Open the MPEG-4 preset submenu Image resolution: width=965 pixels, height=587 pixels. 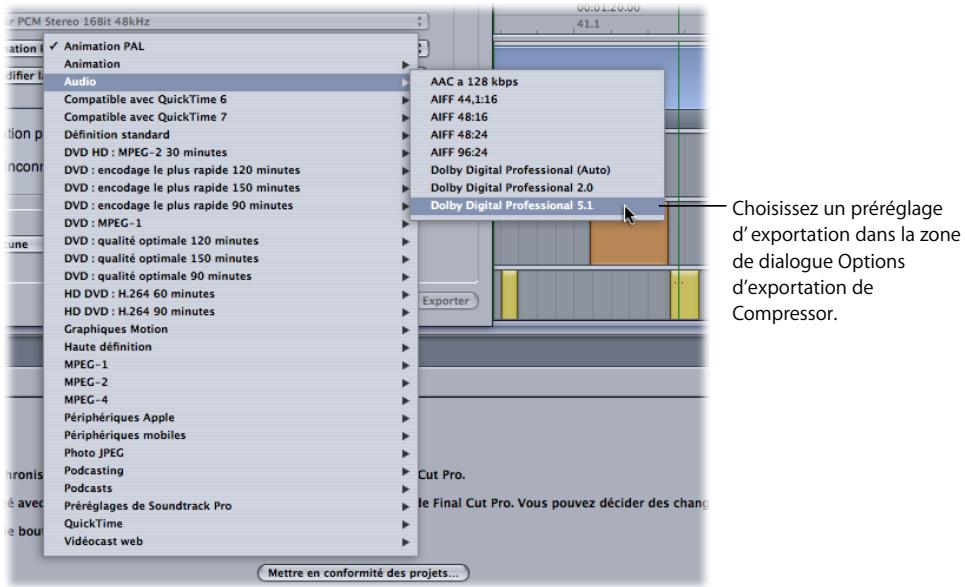[x=231, y=400]
